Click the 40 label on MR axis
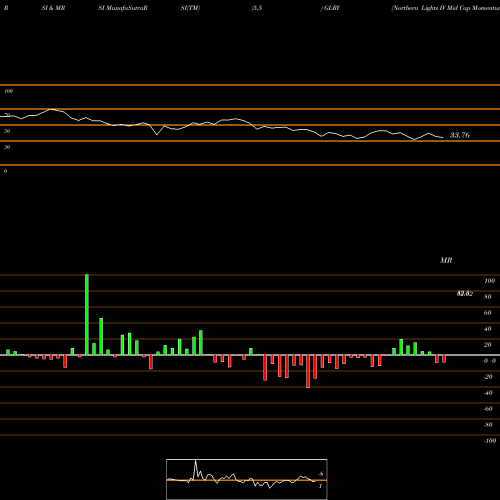The width and height of the screenshot is (500, 500). tap(488, 329)
